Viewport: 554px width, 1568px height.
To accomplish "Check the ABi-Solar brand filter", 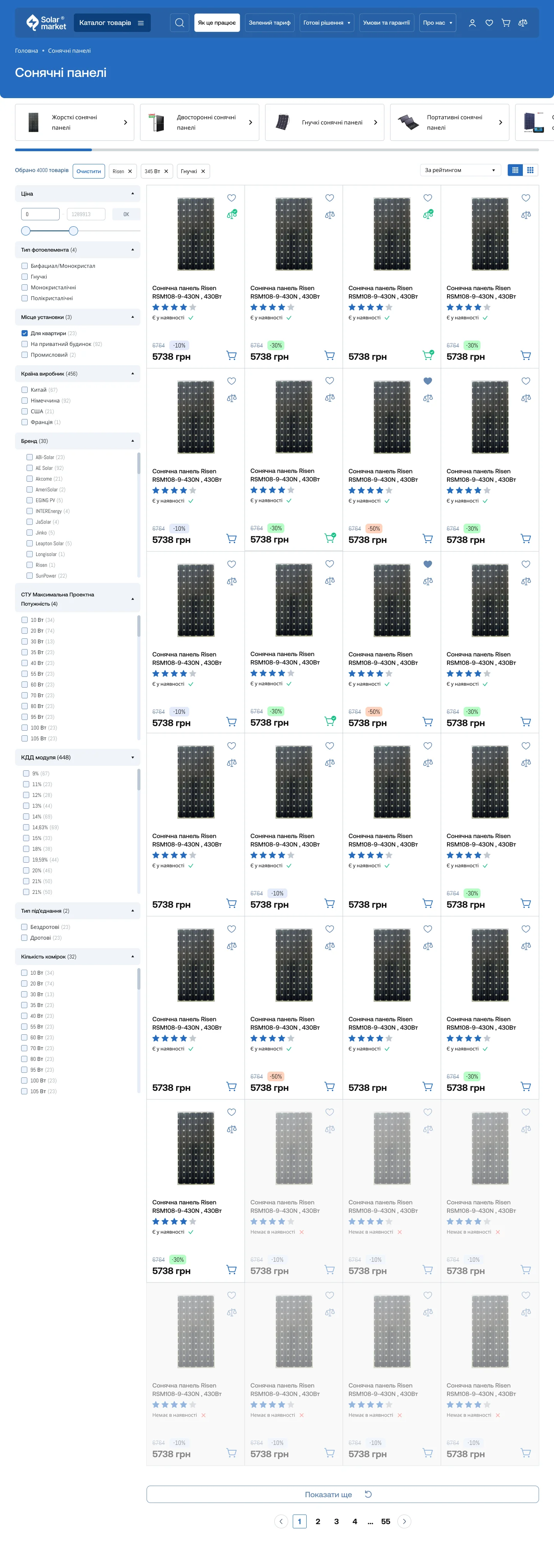I will pyautogui.click(x=29, y=457).
